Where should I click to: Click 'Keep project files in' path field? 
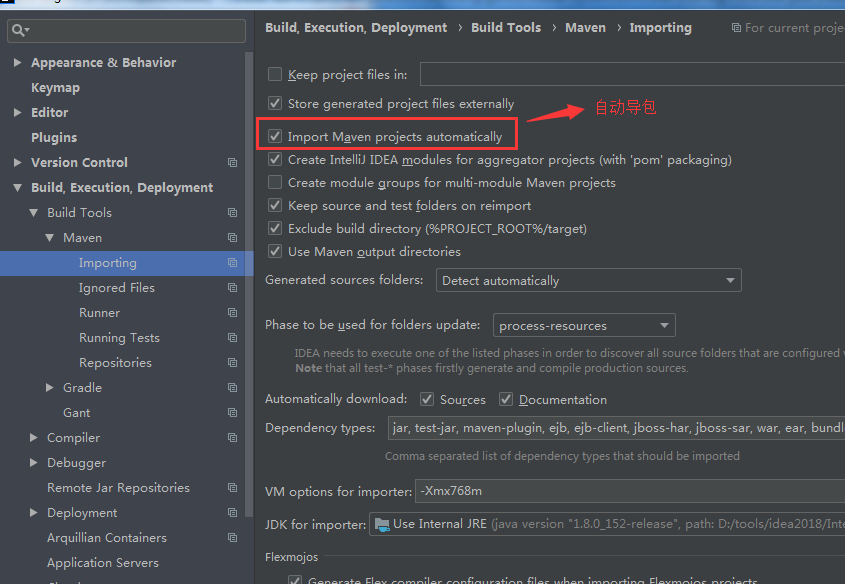pyautogui.click(x=632, y=74)
